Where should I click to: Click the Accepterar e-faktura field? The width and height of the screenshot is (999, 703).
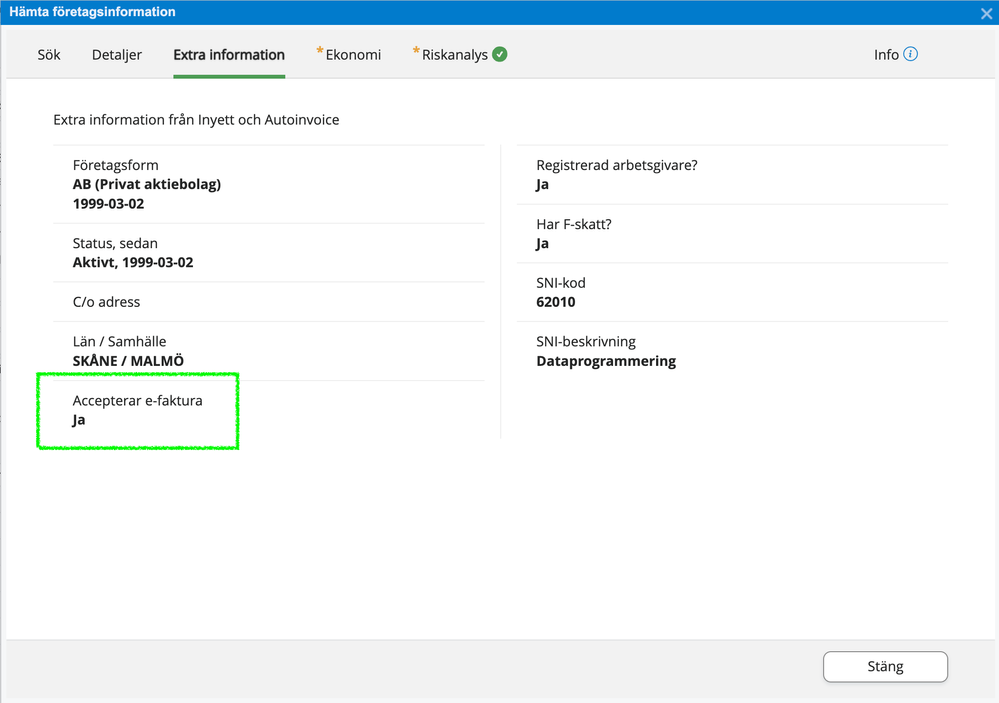[137, 410]
